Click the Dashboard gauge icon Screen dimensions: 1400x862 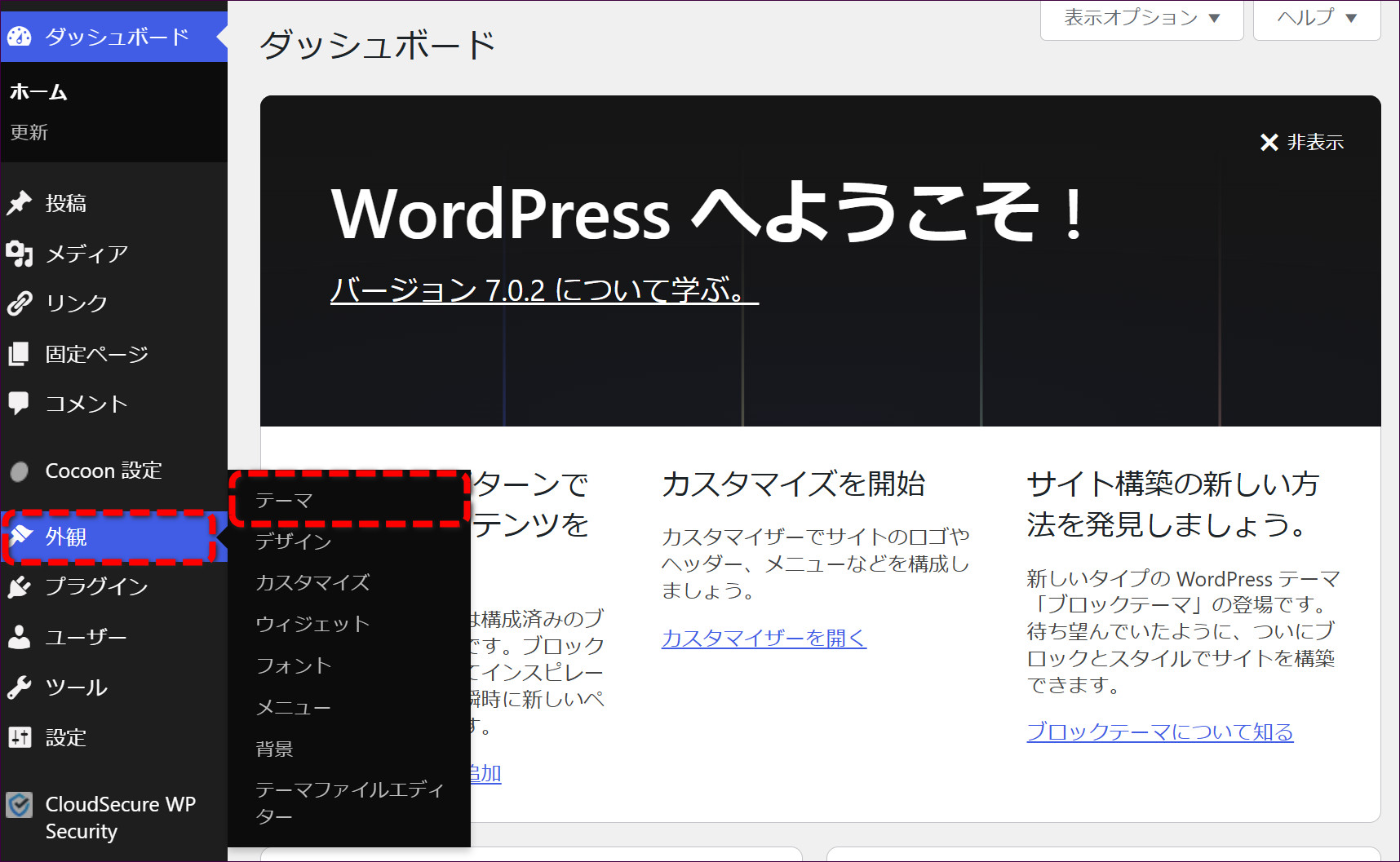click(x=19, y=37)
